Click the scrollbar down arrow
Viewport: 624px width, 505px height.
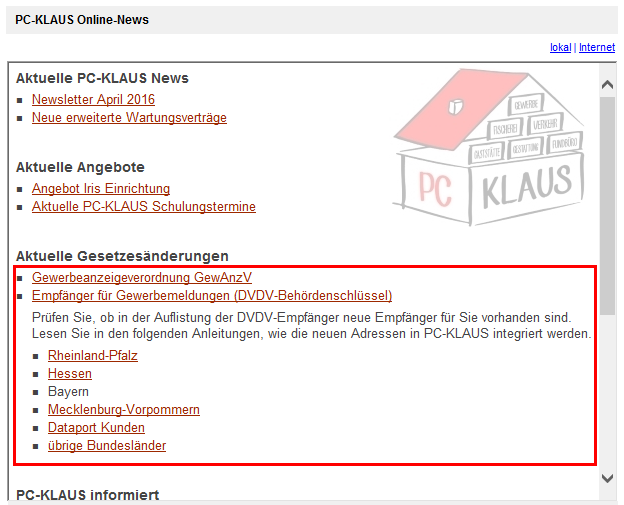point(607,479)
